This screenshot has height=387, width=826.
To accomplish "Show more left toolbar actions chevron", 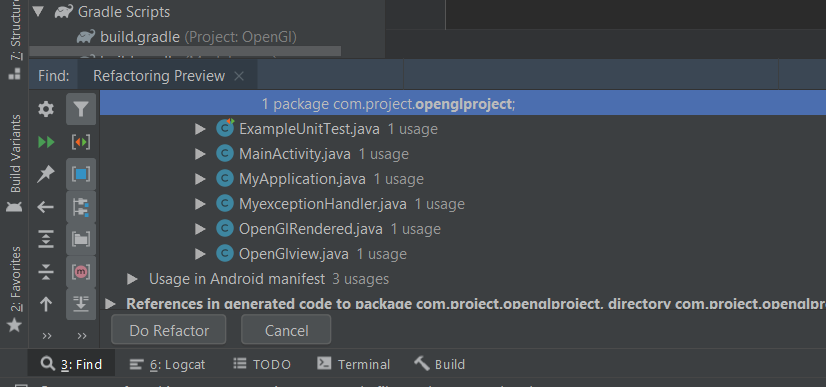I will pos(47,336).
